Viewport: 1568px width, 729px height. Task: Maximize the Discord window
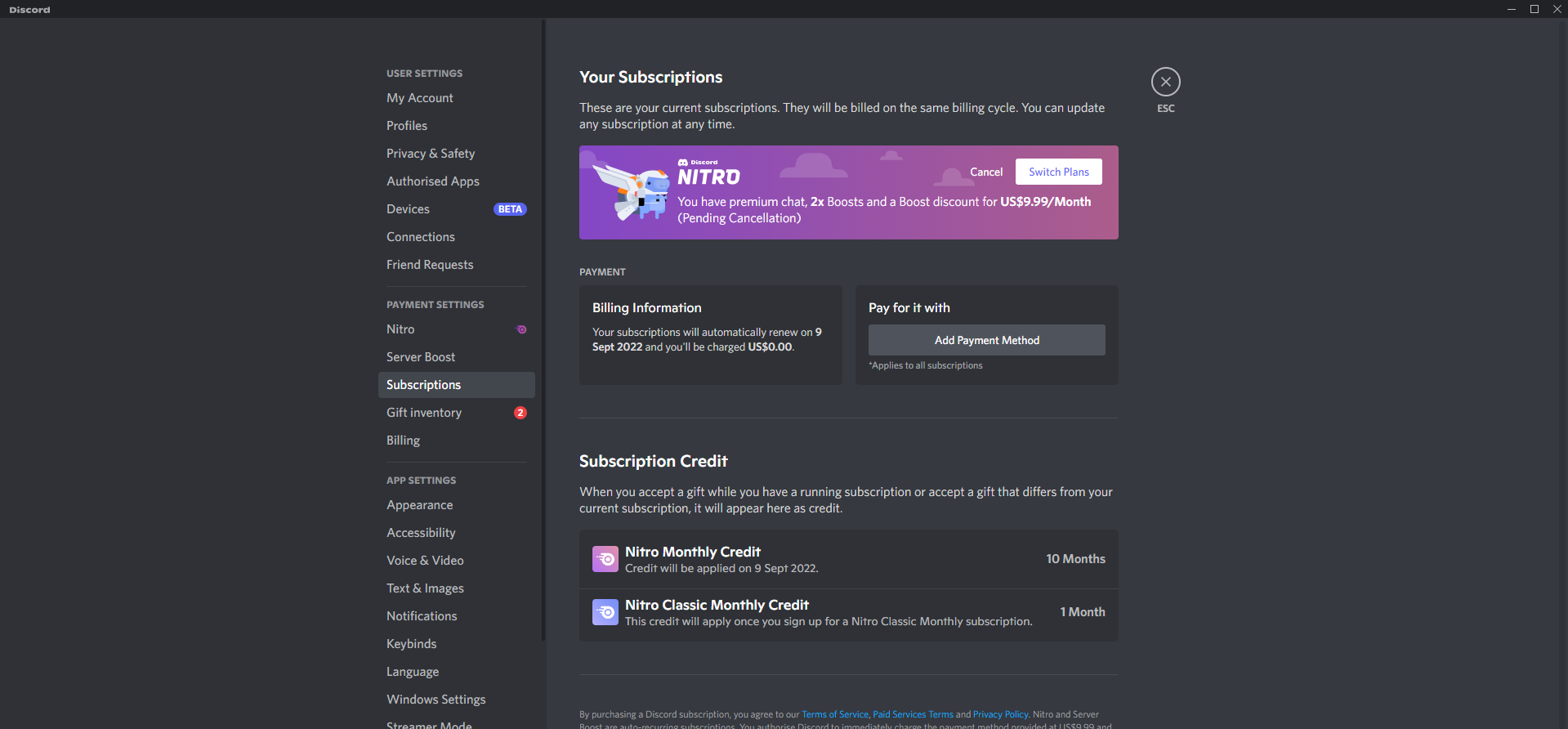click(1534, 9)
